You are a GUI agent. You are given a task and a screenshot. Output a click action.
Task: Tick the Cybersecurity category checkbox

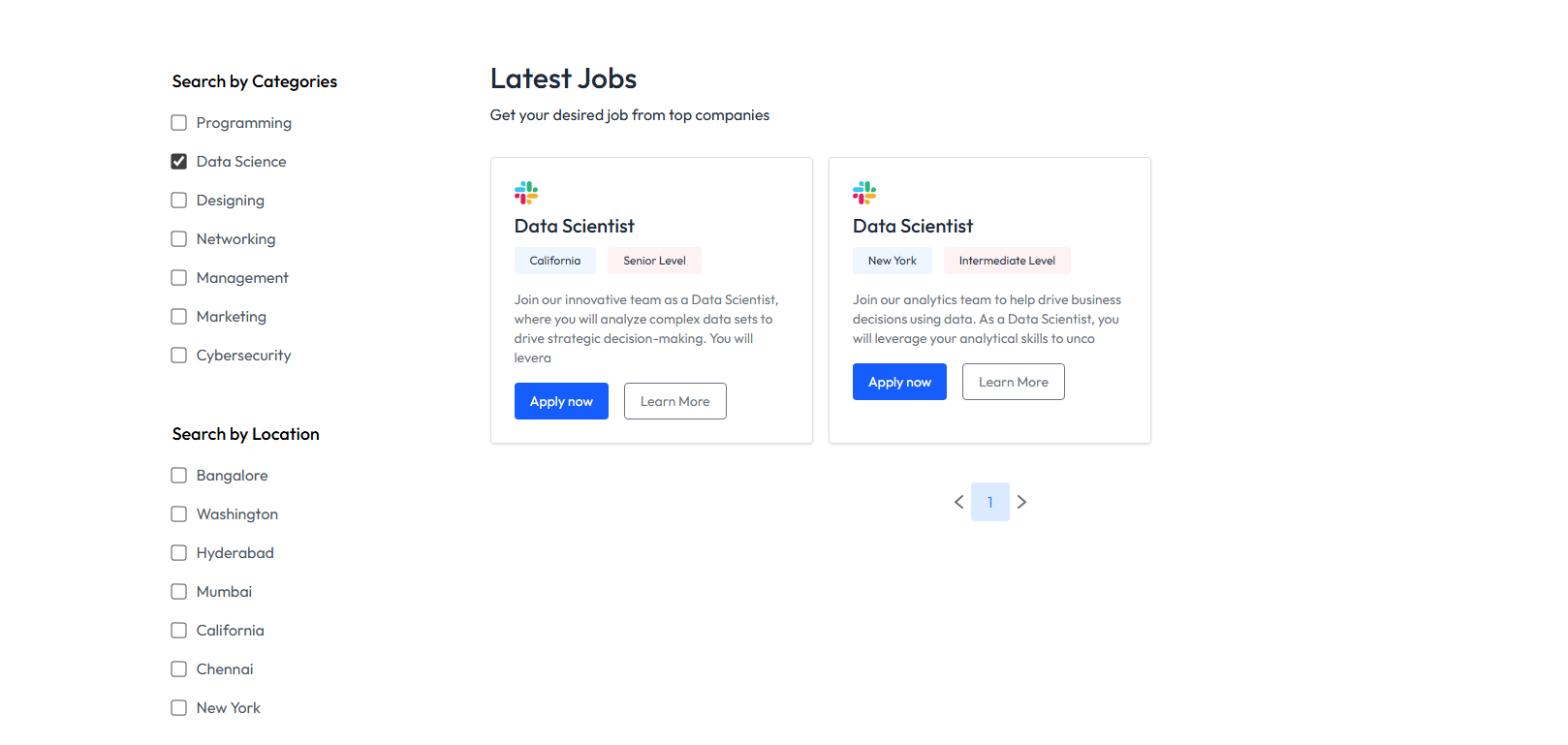pos(179,356)
